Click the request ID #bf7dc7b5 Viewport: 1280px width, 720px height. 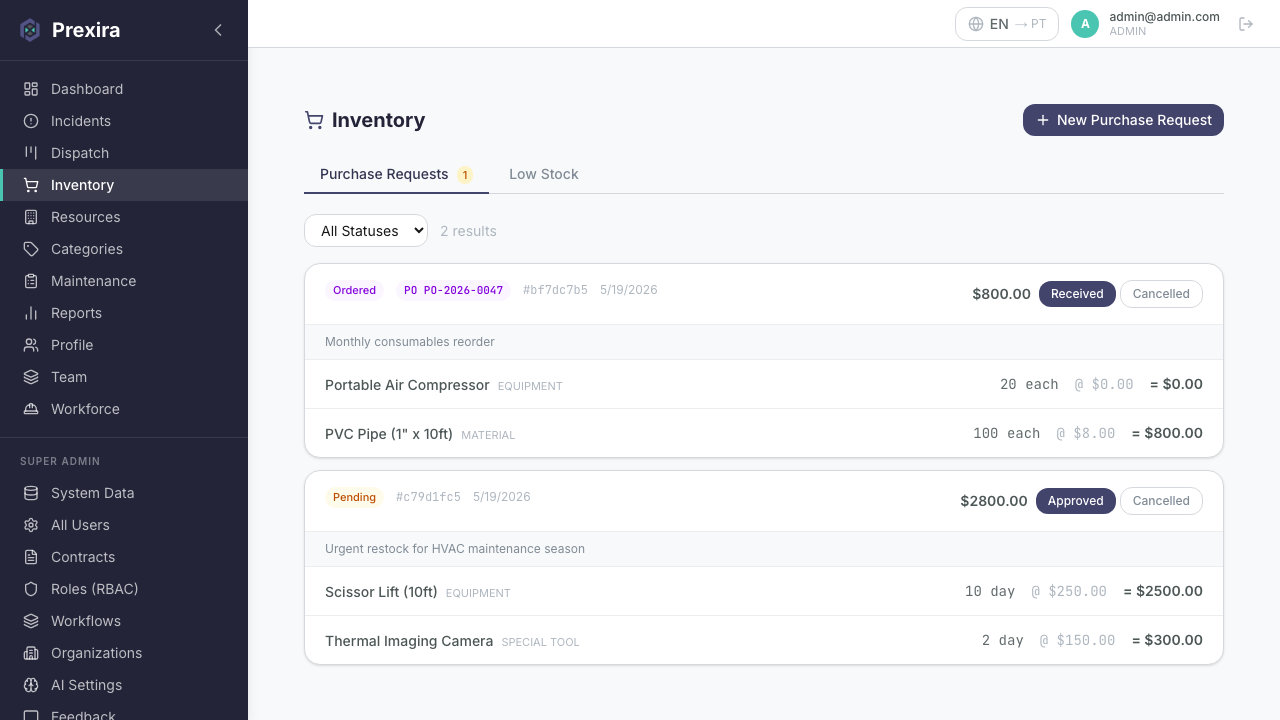pos(555,290)
